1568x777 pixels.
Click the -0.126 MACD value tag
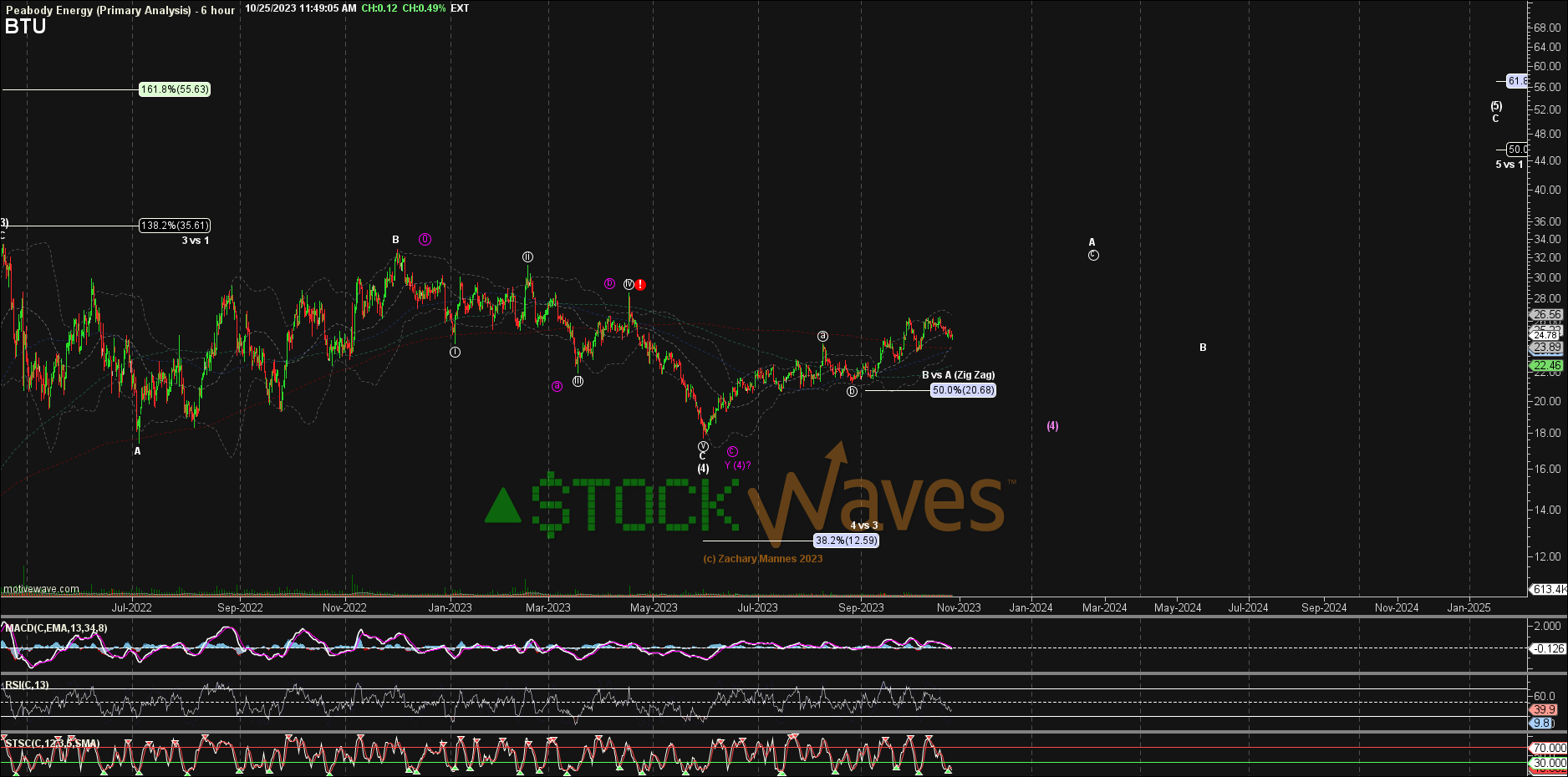coord(1549,648)
